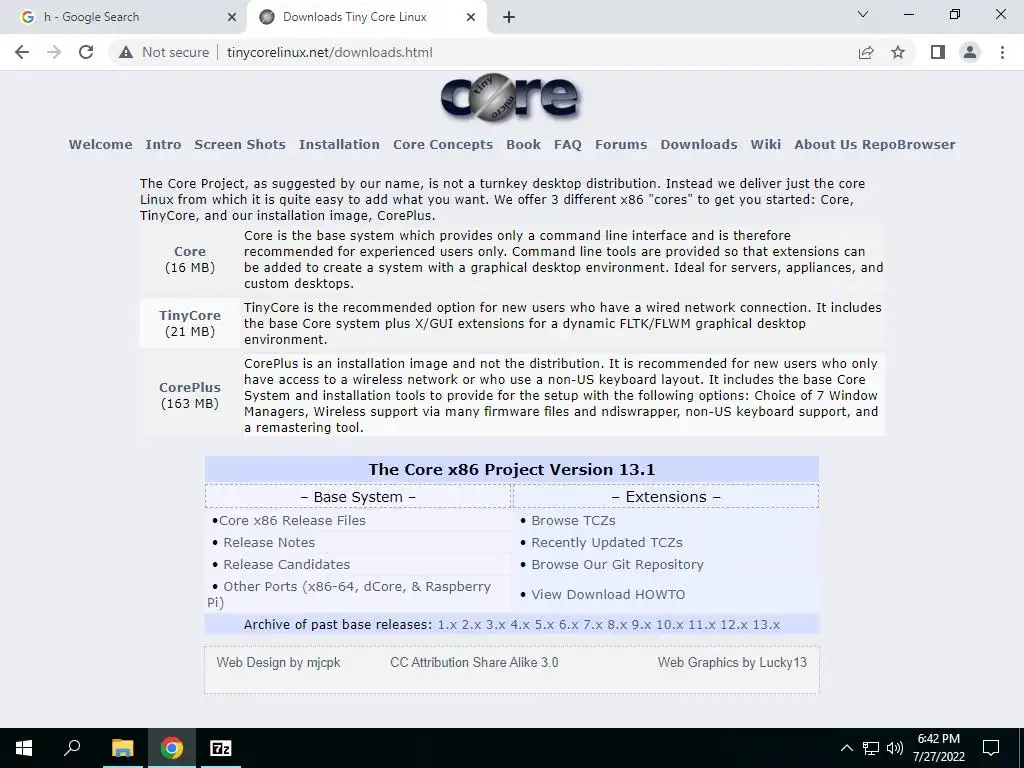This screenshot has width=1024, height=768.
Task: Visit the Forums nav link
Action: coord(620,144)
